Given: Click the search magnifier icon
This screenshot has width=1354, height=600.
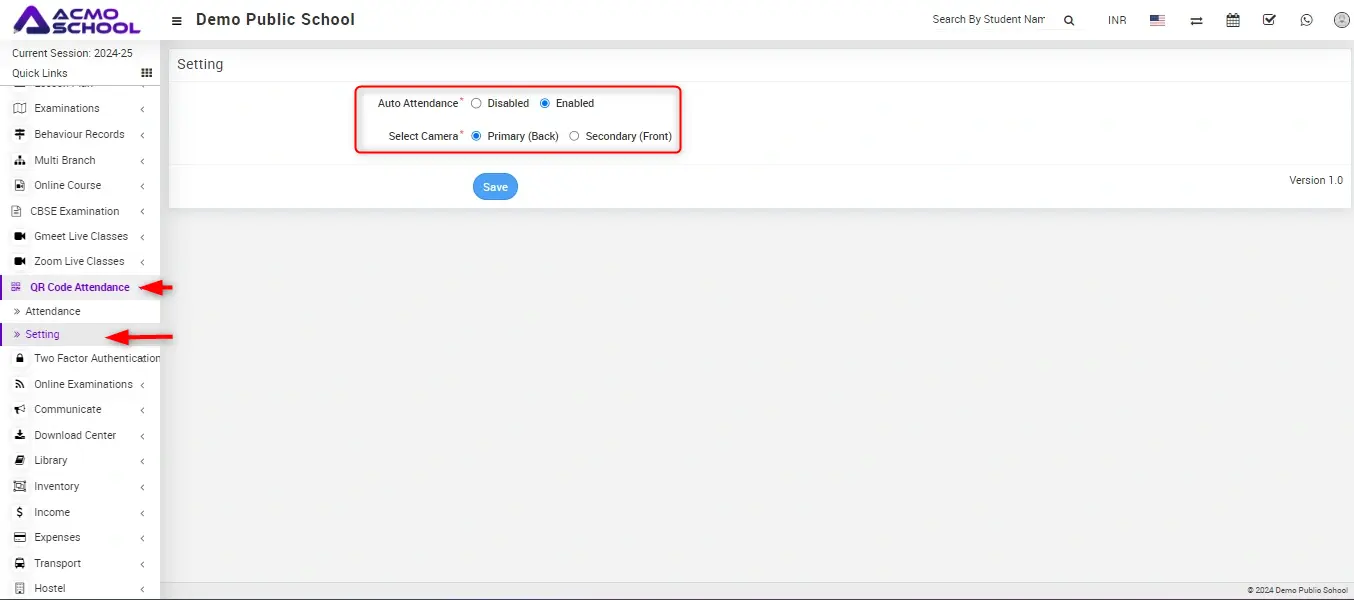Looking at the screenshot, I should click(x=1068, y=20).
